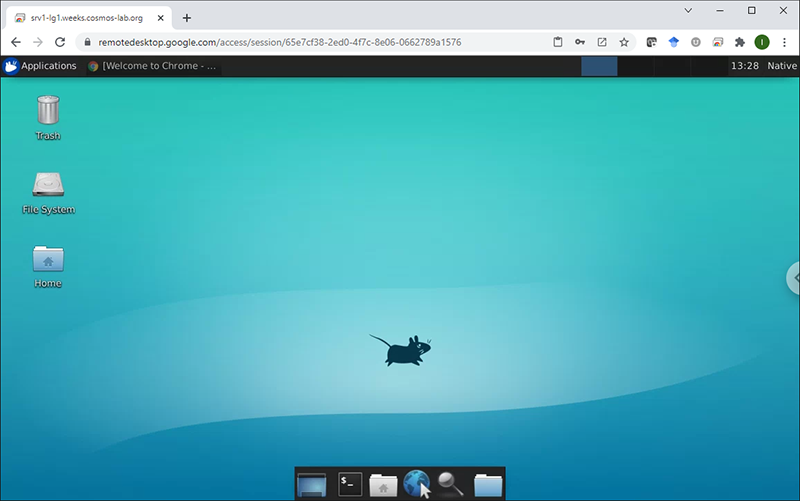Image resolution: width=800 pixels, height=501 pixels.
Task: Expand the remote desktop side panel arrow
Action: tap(794, 278)
